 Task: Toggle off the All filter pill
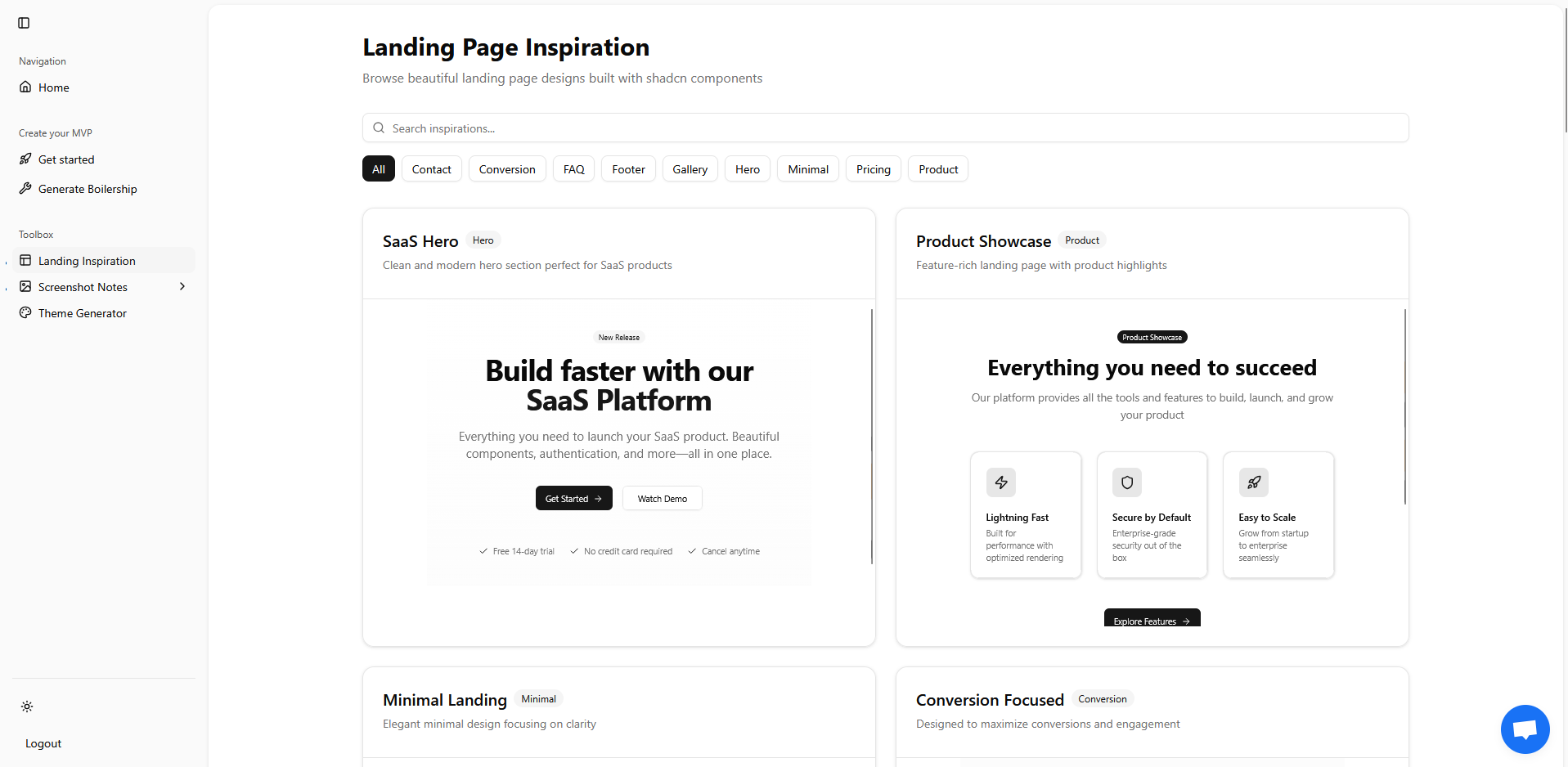pos(378,168)
